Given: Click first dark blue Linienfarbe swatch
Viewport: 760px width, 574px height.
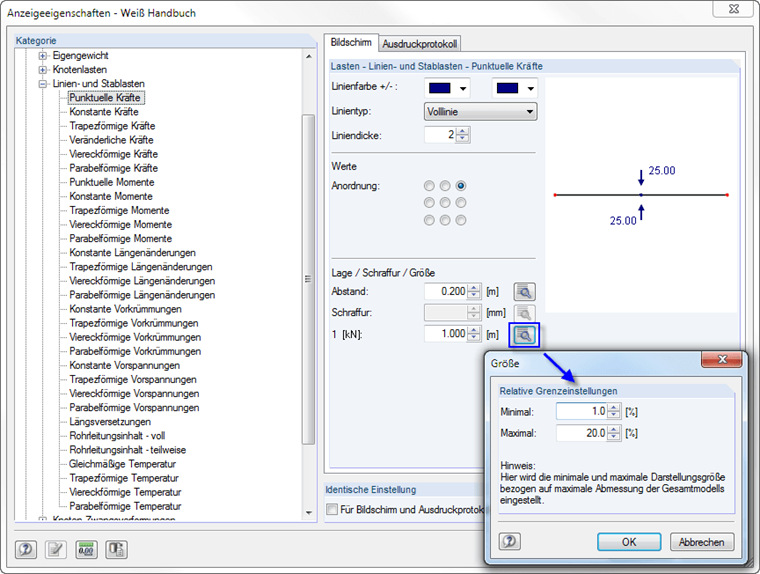Looking at the screenshot, I should coord(440,88).
